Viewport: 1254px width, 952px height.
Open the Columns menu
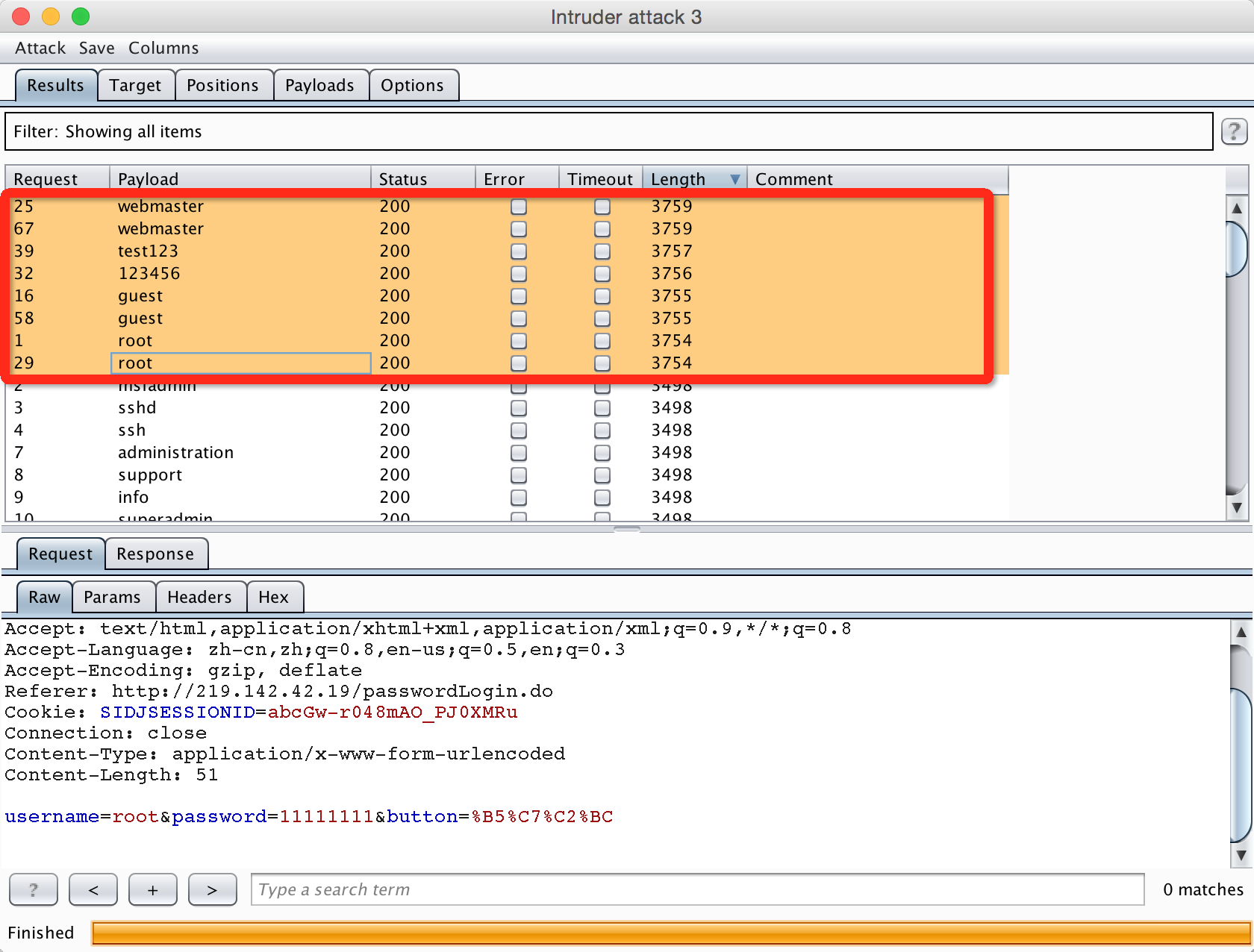163,48
